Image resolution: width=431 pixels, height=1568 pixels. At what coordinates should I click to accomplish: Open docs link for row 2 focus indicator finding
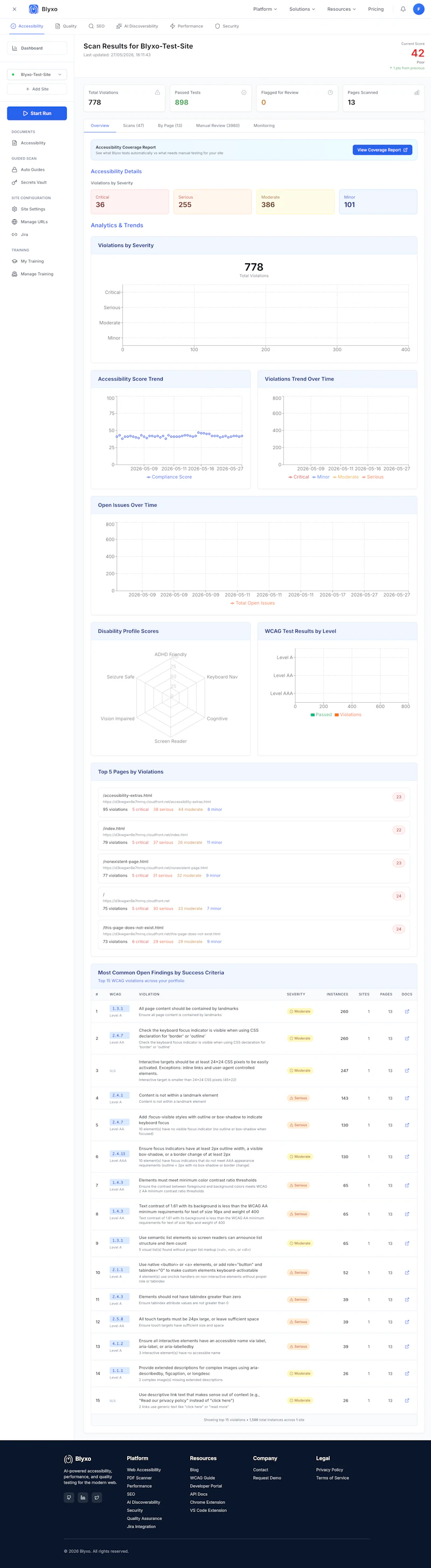[x=407, y=1039]
